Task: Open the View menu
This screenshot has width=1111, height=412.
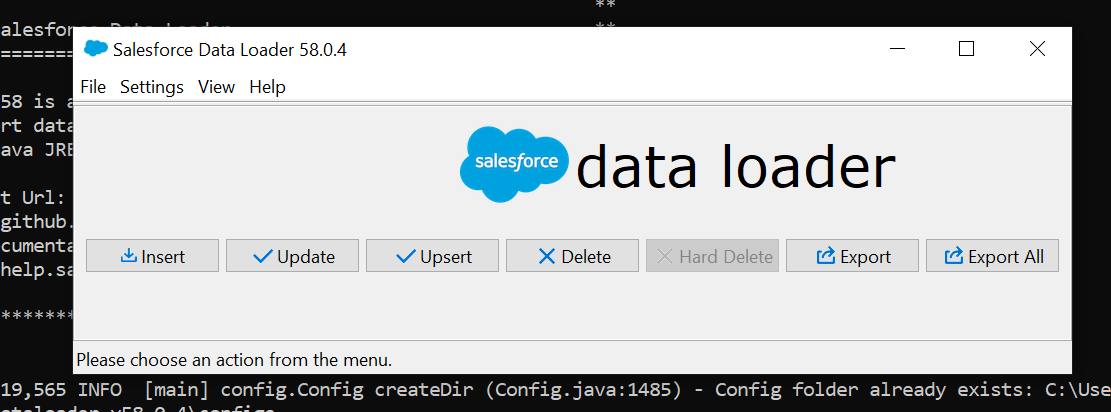Action: coord(216,87)
